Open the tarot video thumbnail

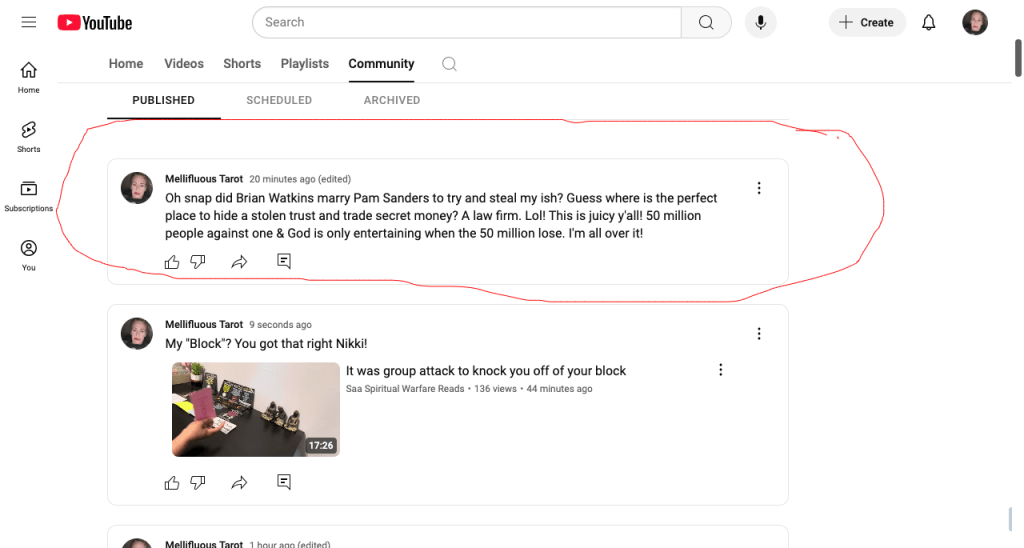click(255, 409)
